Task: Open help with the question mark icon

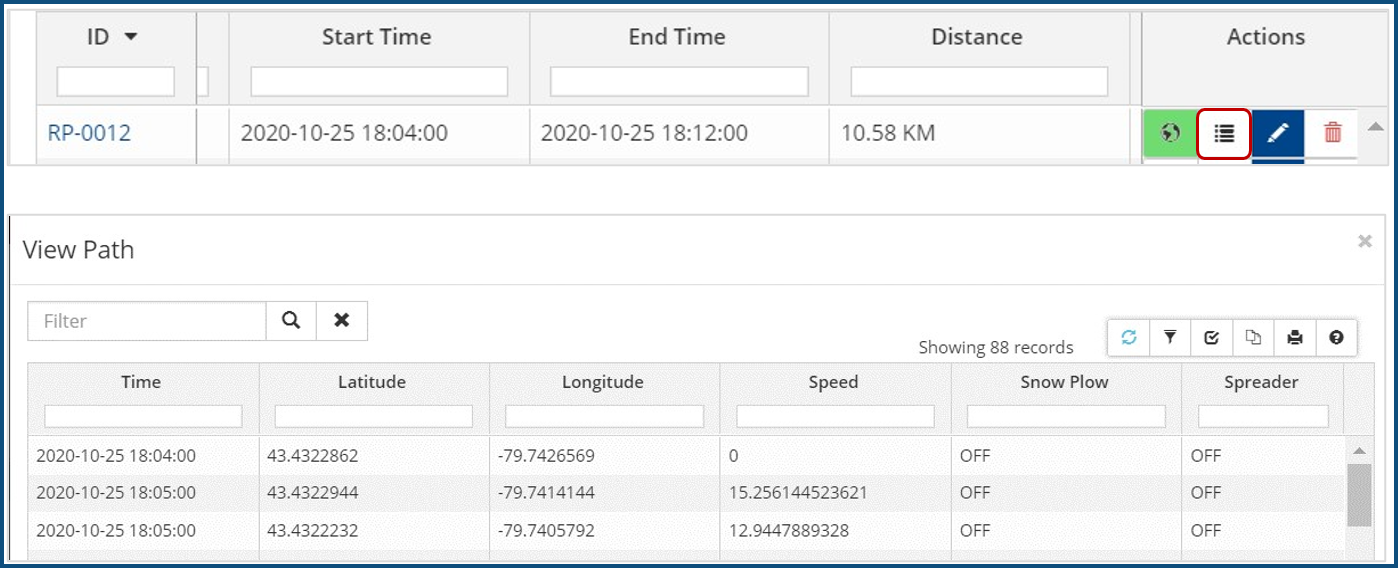Action: click(x=1336, y=338)
